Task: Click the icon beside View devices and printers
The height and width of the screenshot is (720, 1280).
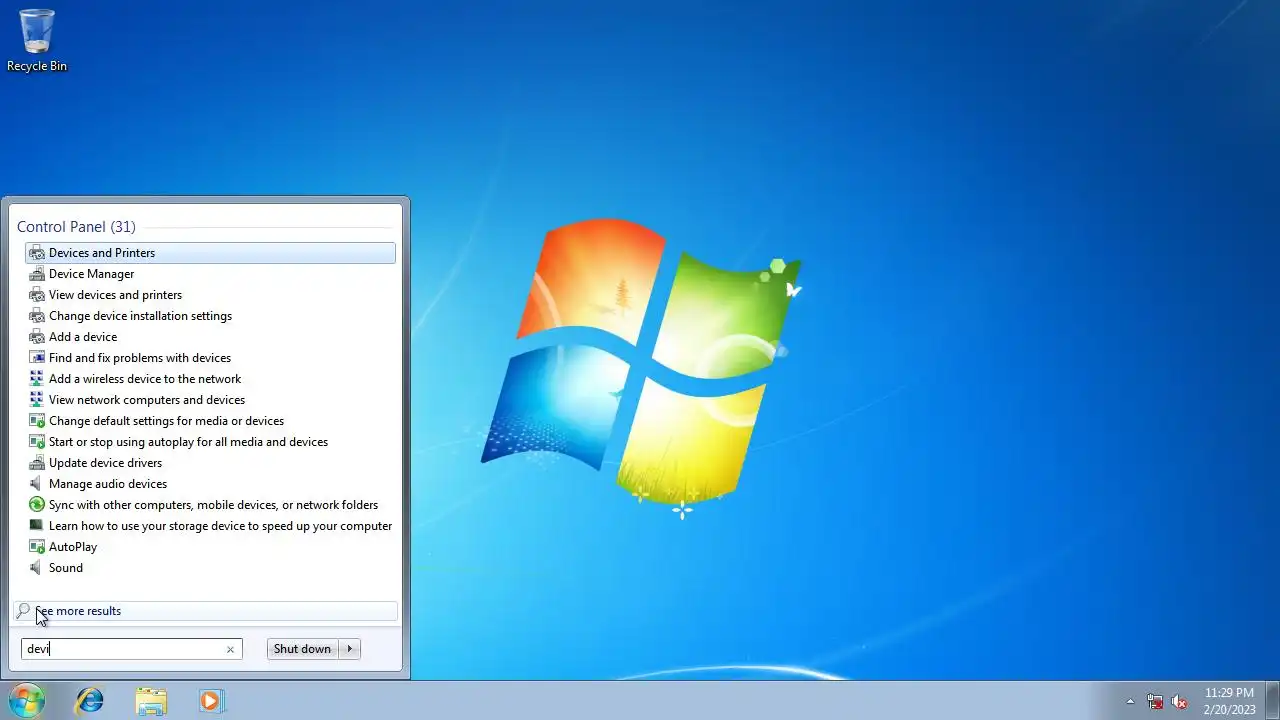Action: 37,295
